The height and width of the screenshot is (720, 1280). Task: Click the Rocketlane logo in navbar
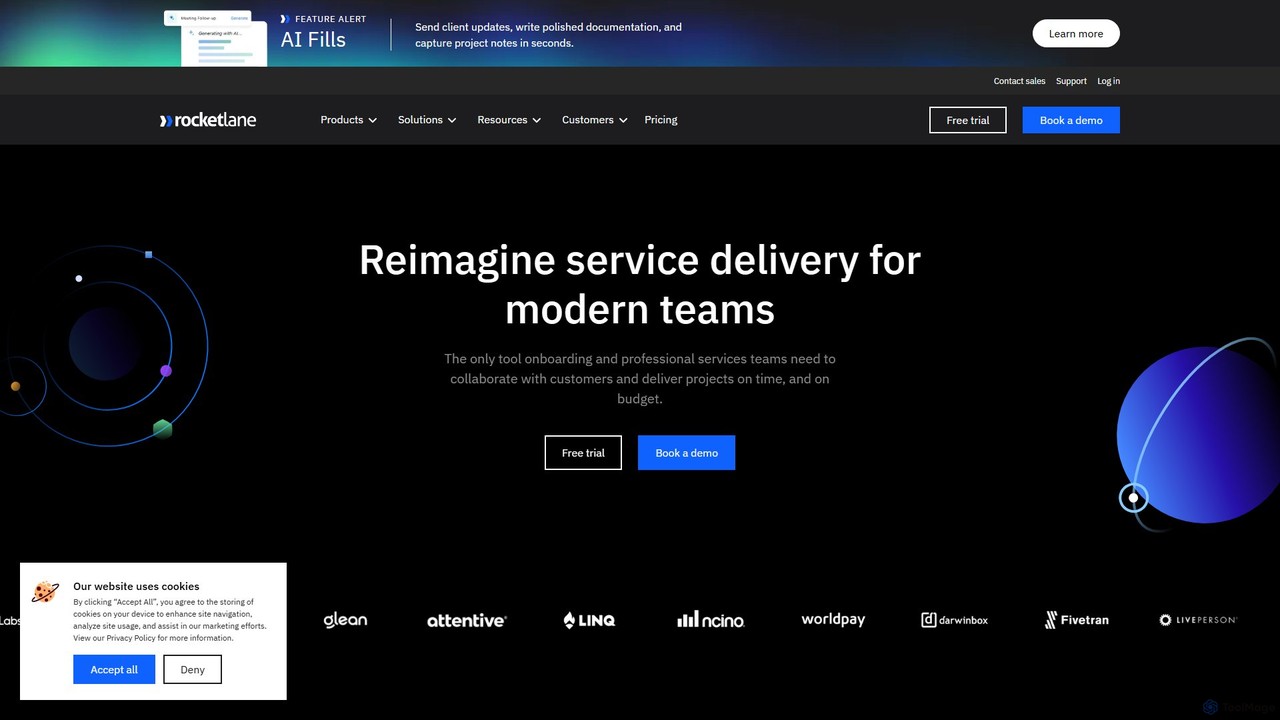[208, 120]
